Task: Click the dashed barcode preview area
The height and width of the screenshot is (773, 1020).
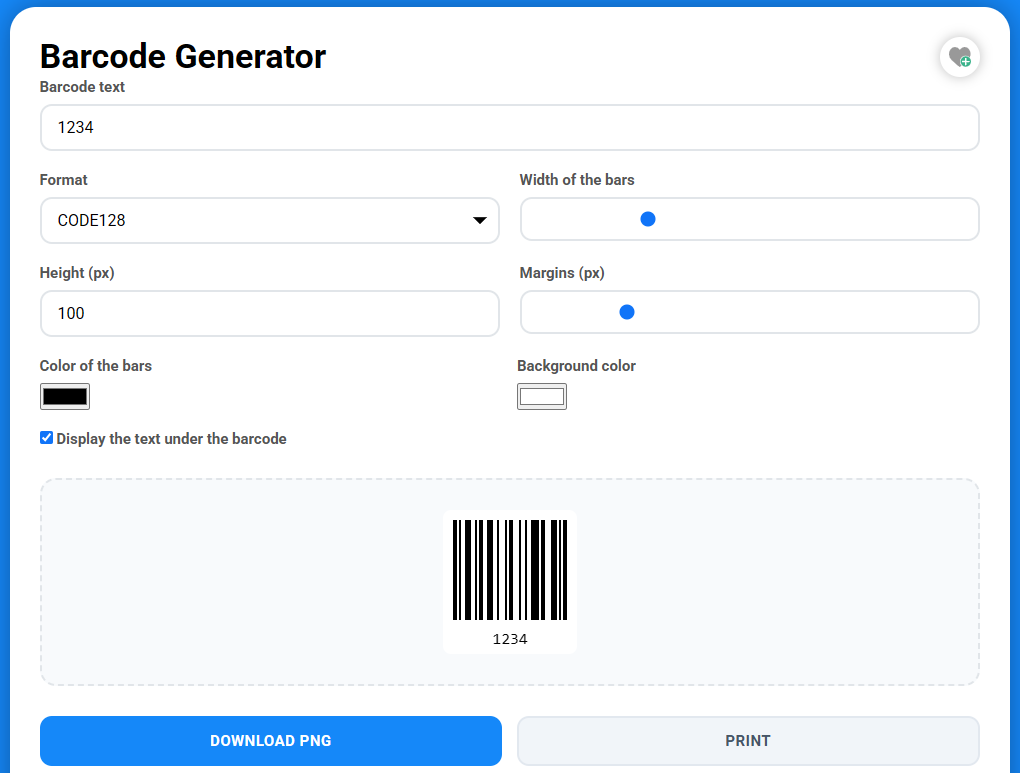Action: [x=510, y=582]
